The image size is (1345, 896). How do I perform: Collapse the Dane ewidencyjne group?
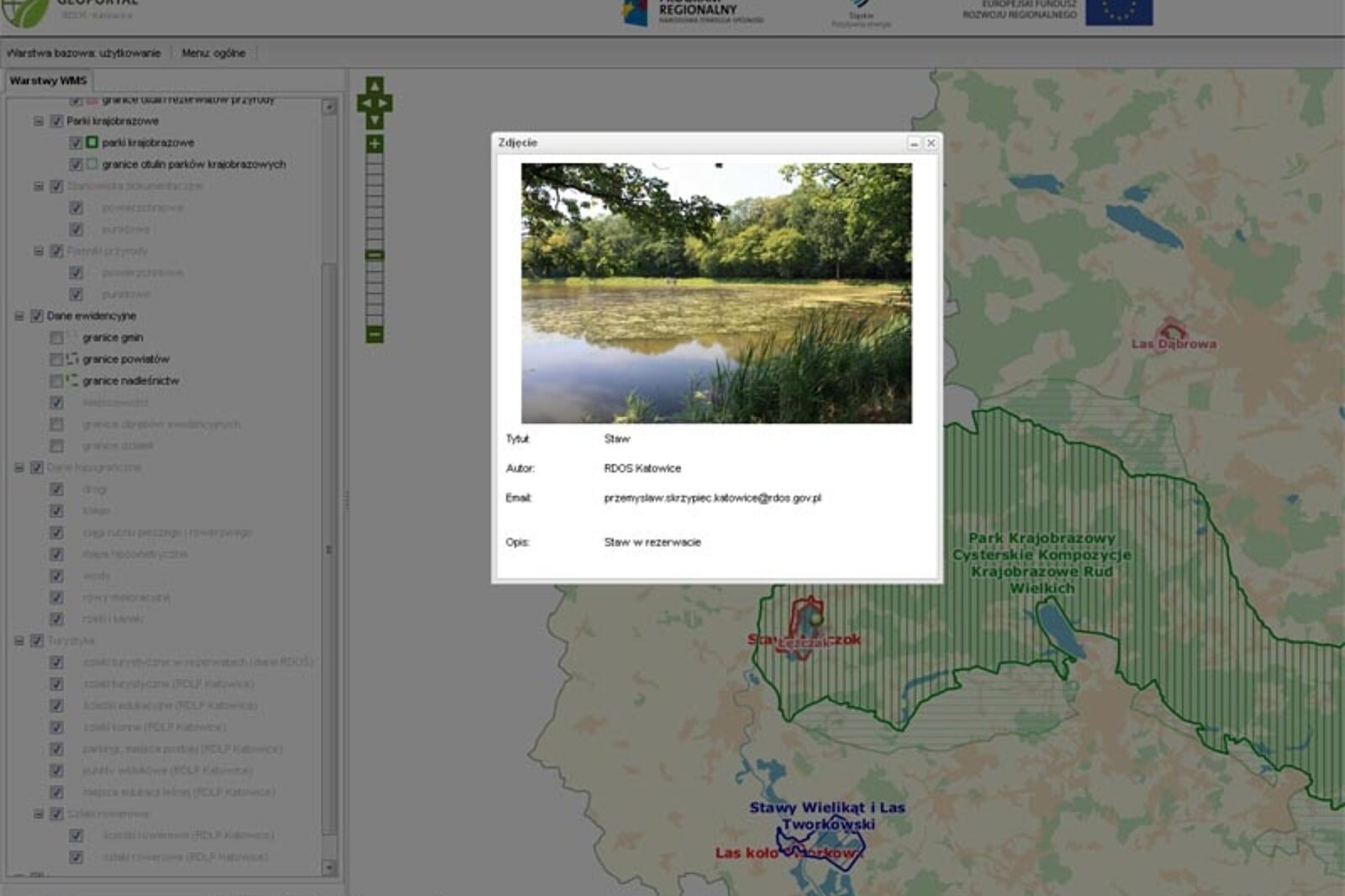pyautogui.click(x=19, y=316)
